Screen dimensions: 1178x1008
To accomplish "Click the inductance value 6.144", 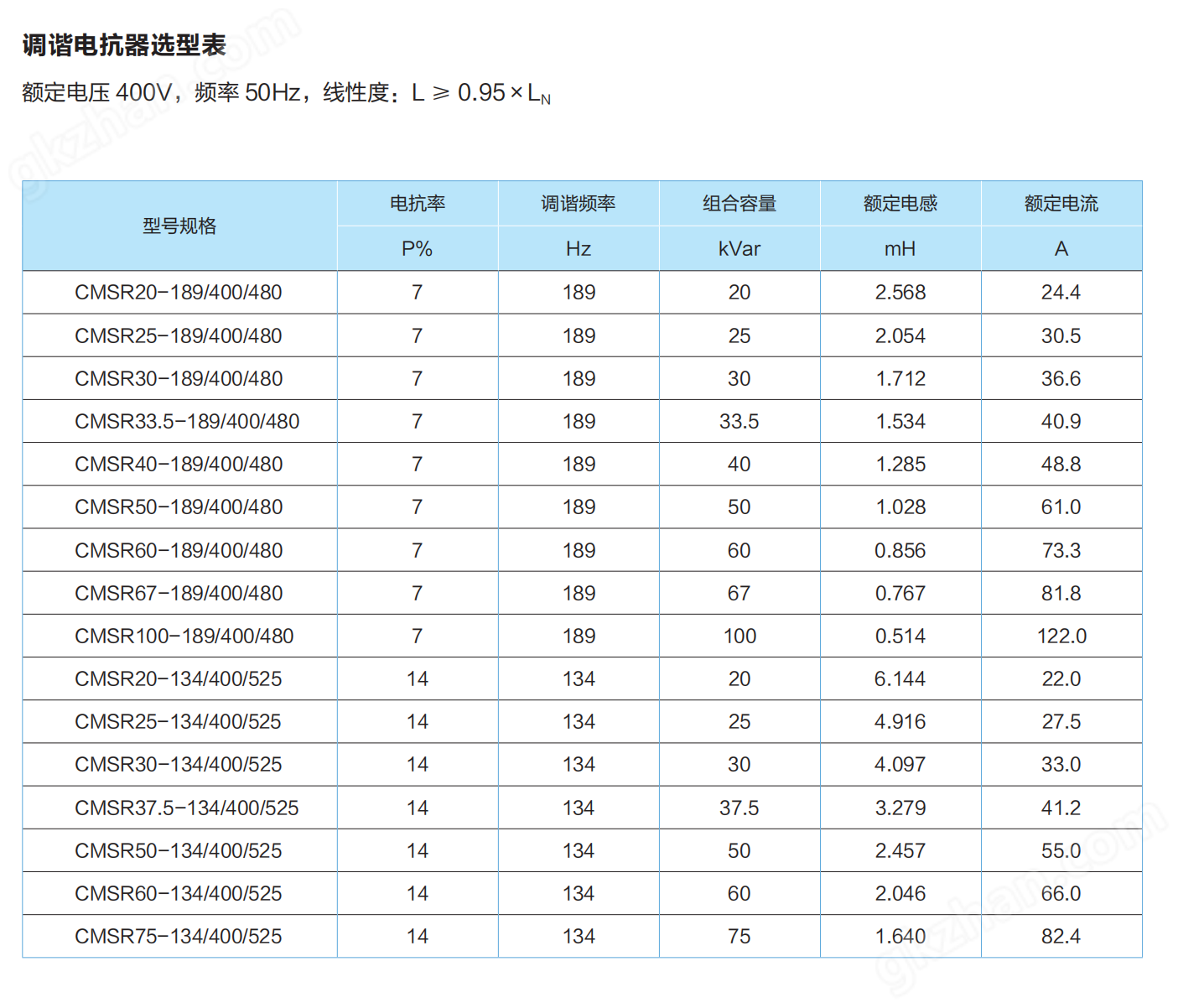I will [x=900, y=679].
